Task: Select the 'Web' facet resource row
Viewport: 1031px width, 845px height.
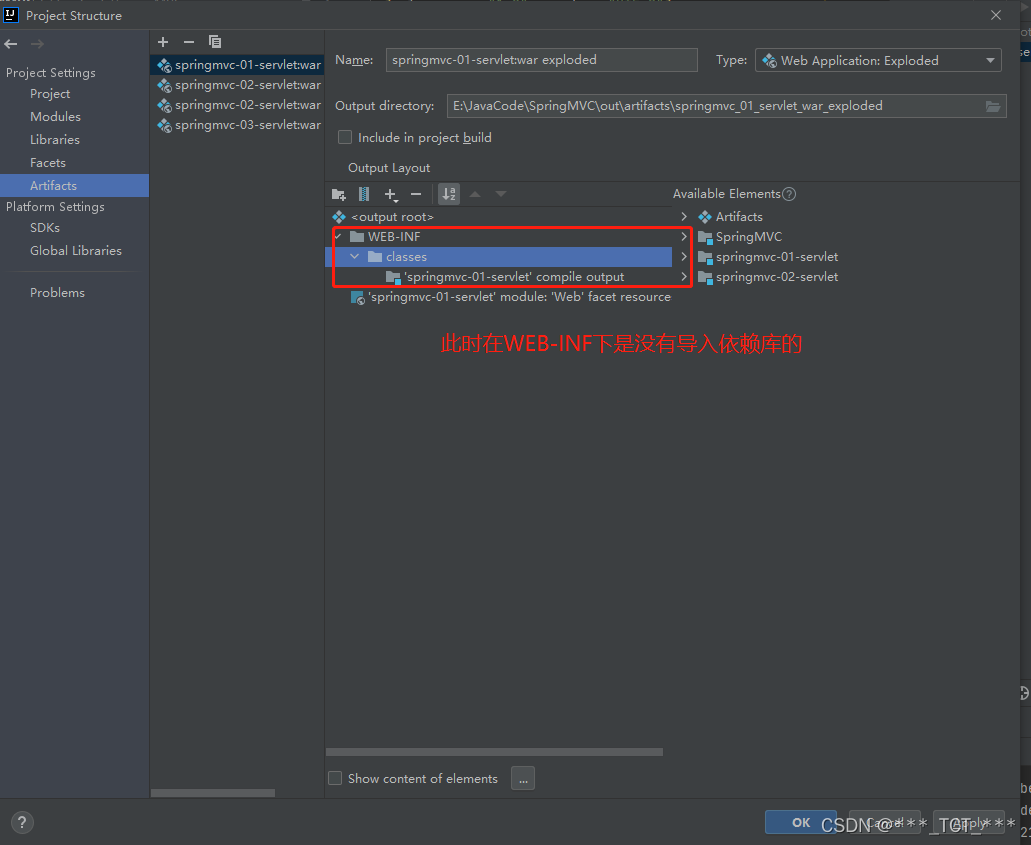Action: (500, 297)
